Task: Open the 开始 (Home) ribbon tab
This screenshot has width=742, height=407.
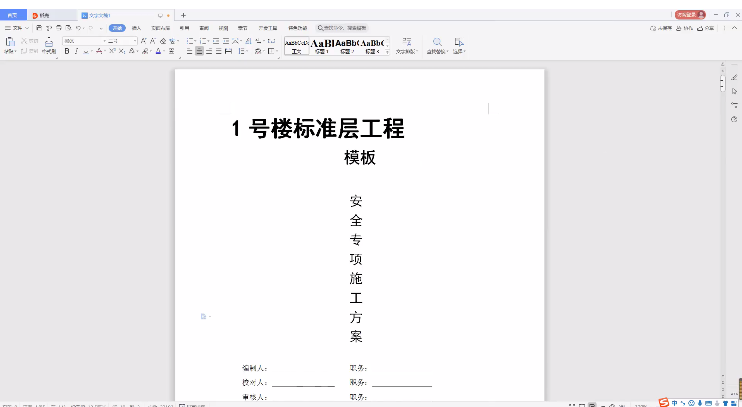Action: tap(117, 28)
